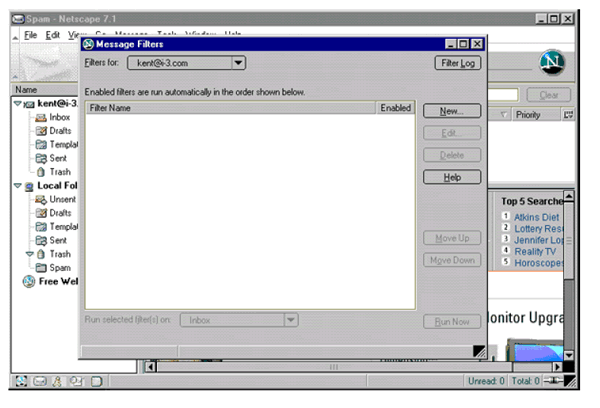Open the Horoscopes search link

click(538, 263)
